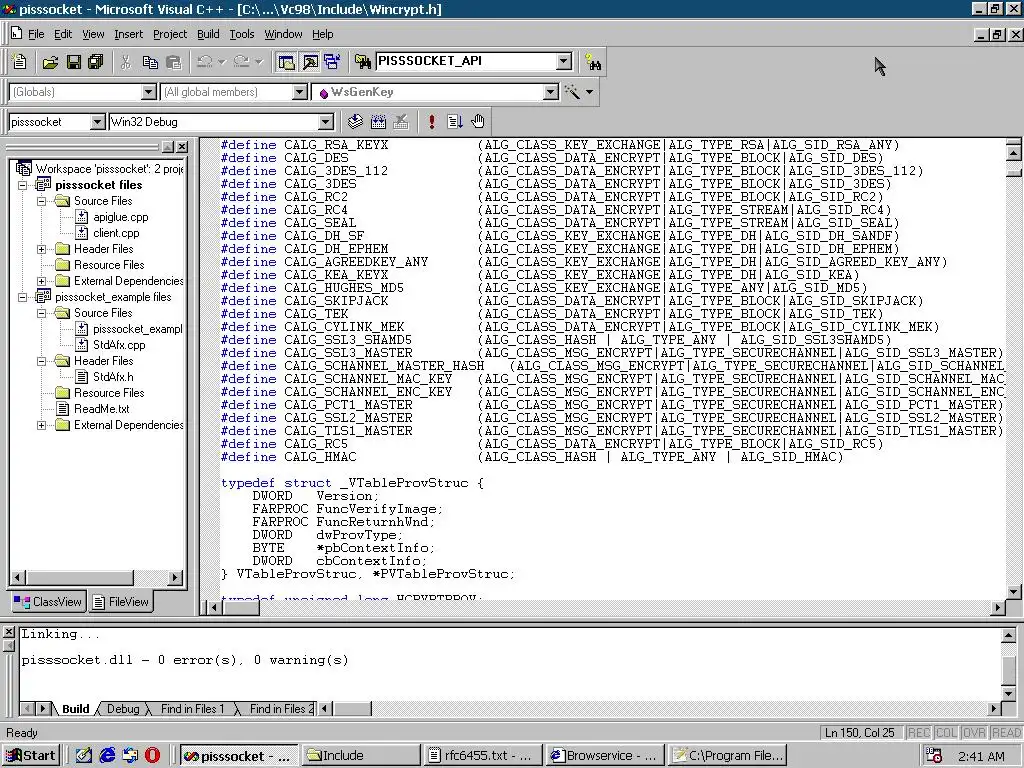Toggle the Output window button

(310, 62)
